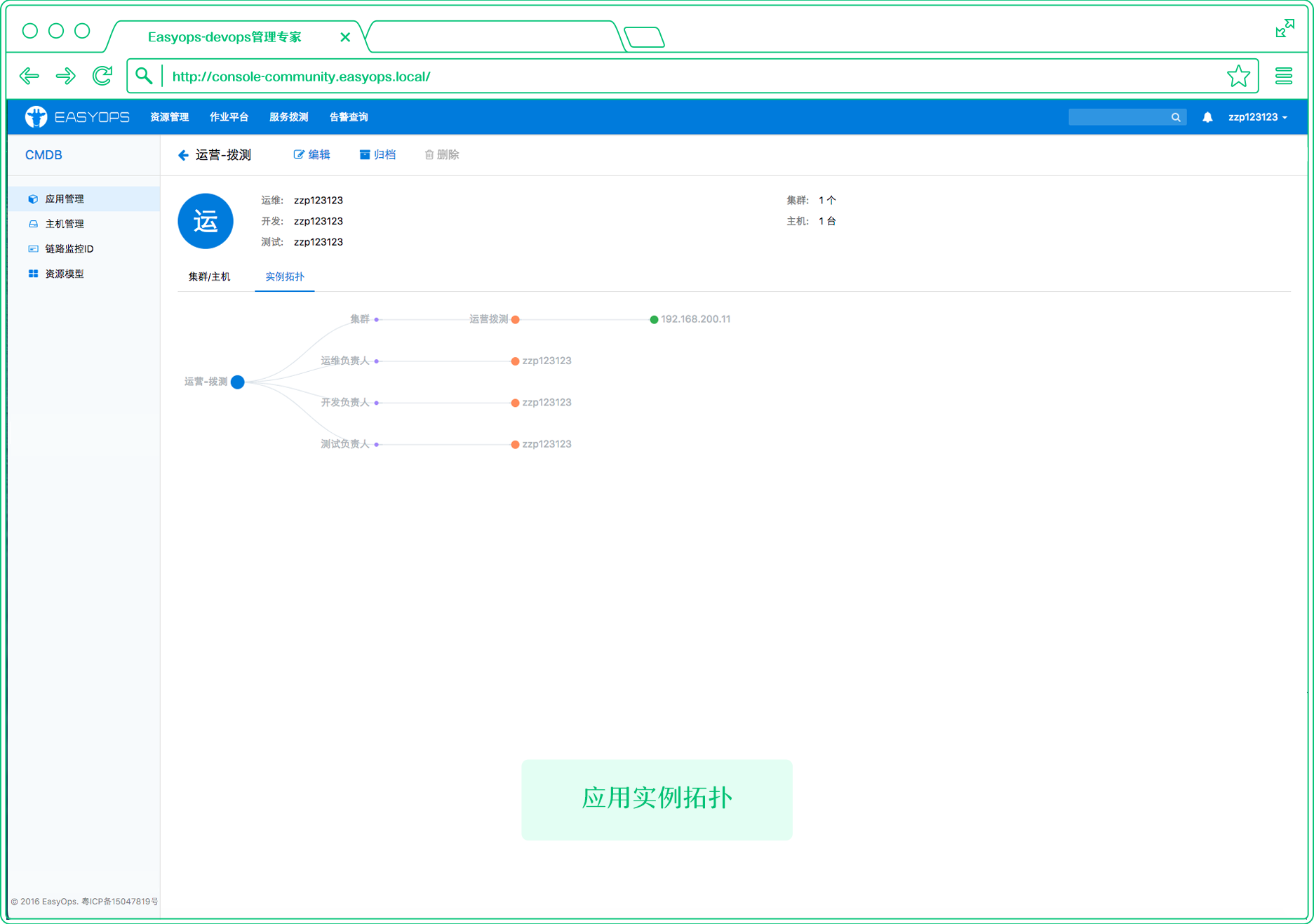Click the blue 运 application avatar
Screen dimensions: 1314x924
point(205,221)
